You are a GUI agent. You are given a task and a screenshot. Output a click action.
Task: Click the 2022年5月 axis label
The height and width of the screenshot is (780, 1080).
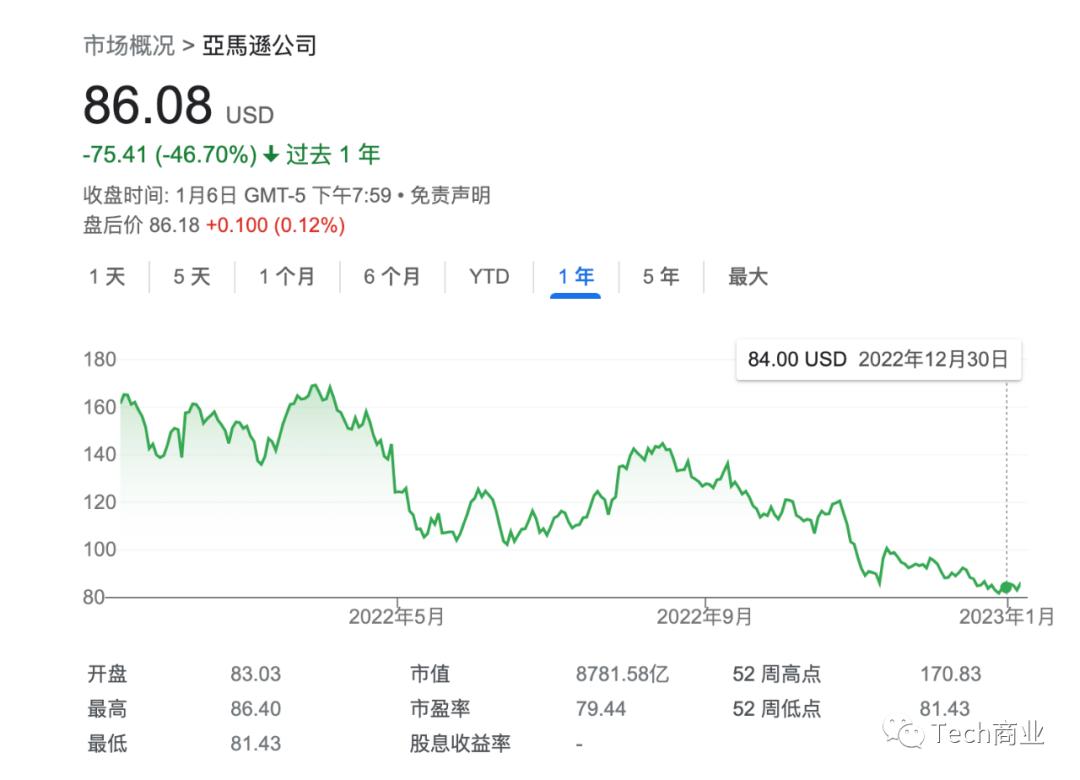tap(396, 617)
